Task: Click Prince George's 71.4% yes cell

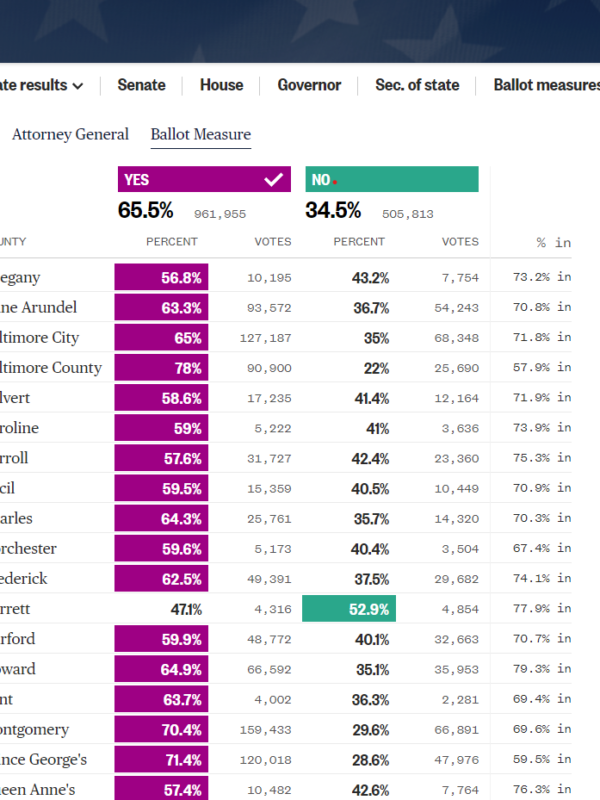Action: pos(161,759)
